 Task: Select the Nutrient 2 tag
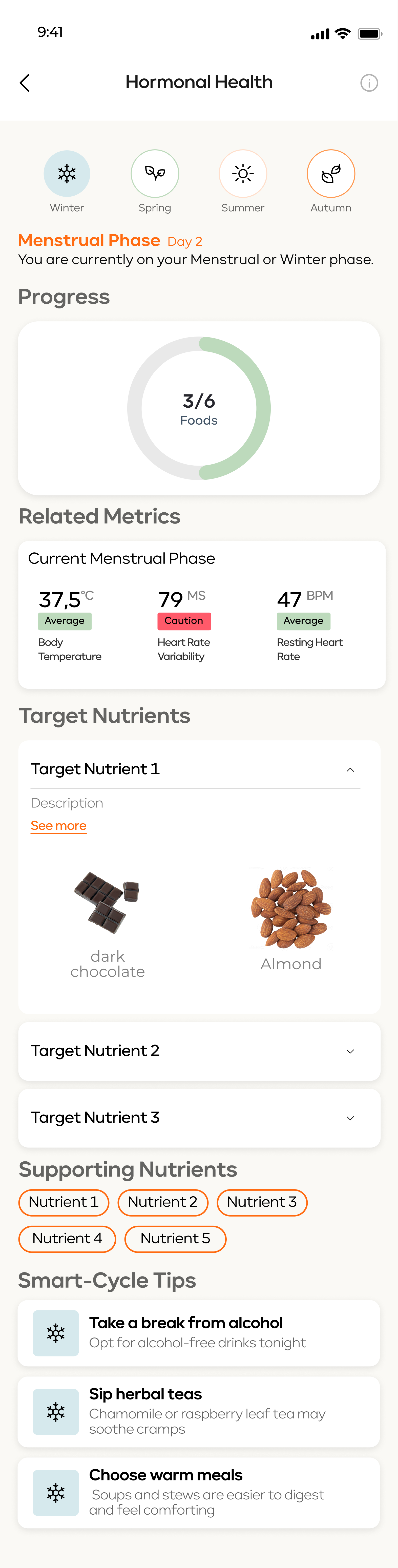163,1202
